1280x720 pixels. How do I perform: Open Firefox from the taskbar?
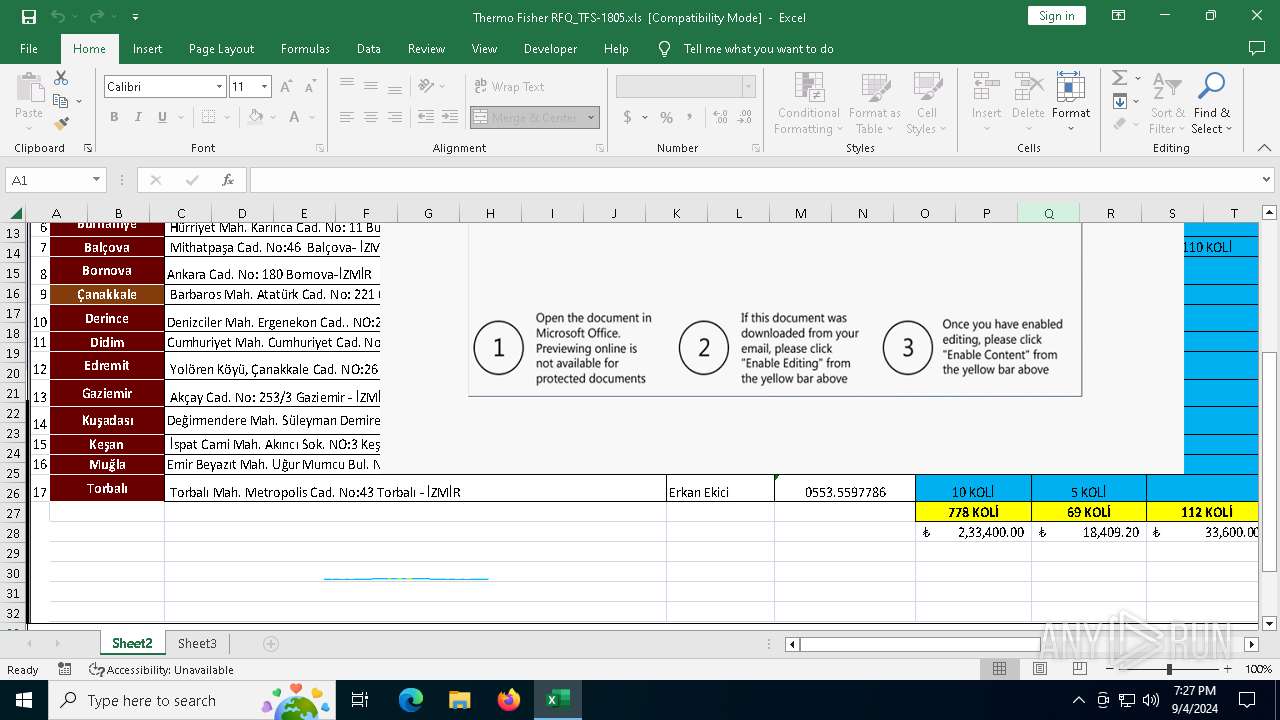(509, 700)
